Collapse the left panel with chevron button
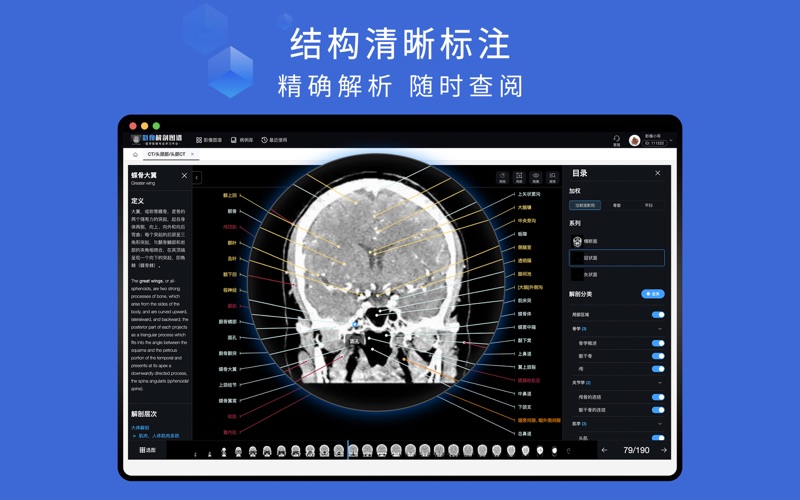This screenshot has width=800, height=500. [x=197, y=178]
